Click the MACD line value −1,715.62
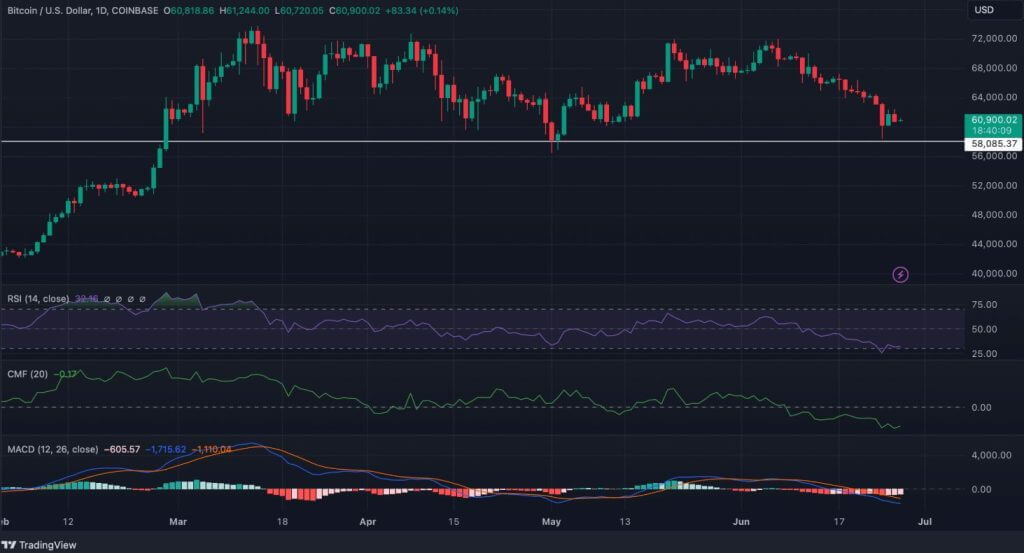 [165, 449]
